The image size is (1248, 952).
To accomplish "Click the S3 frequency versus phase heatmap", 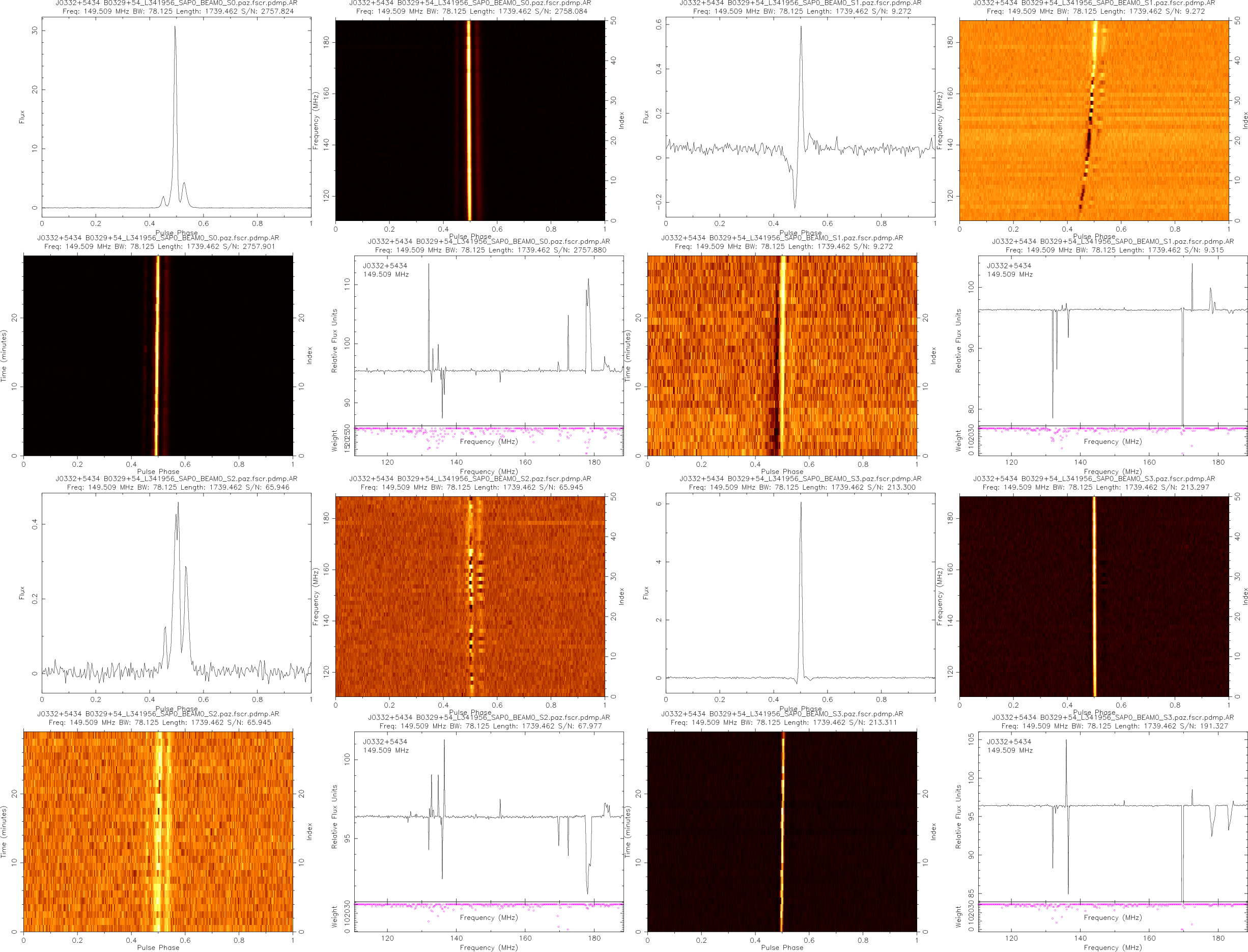I will (1094, 596).
